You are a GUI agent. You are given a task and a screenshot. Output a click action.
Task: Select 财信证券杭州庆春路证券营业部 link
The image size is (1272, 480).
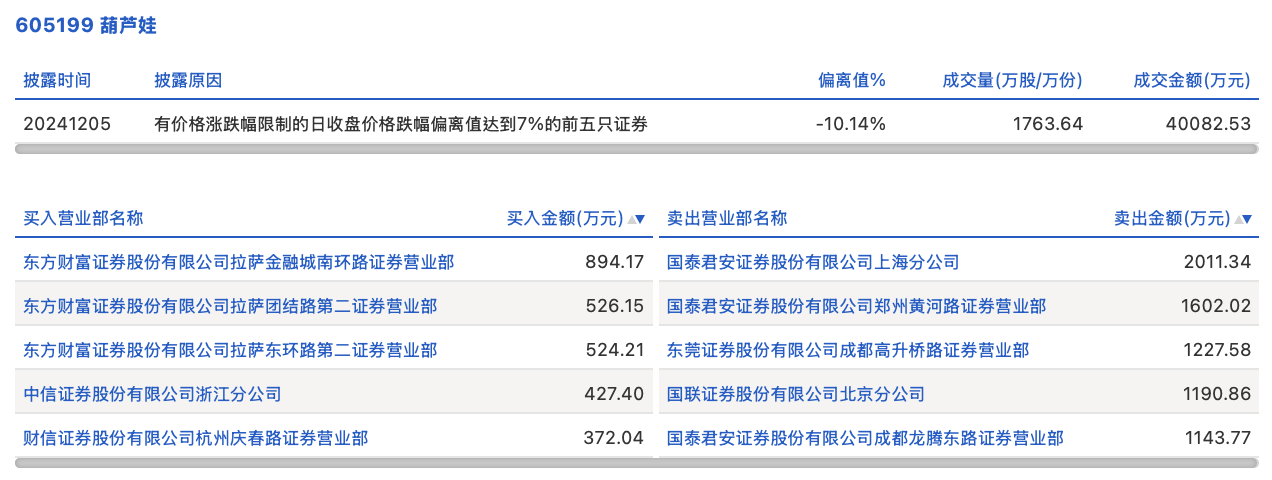[195, 438]
